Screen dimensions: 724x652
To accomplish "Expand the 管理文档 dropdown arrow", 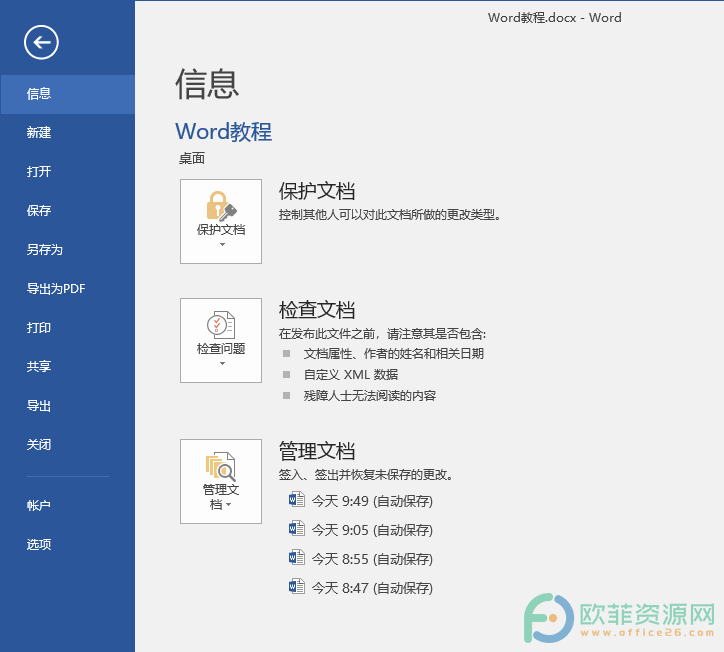I will pos(229,505).
